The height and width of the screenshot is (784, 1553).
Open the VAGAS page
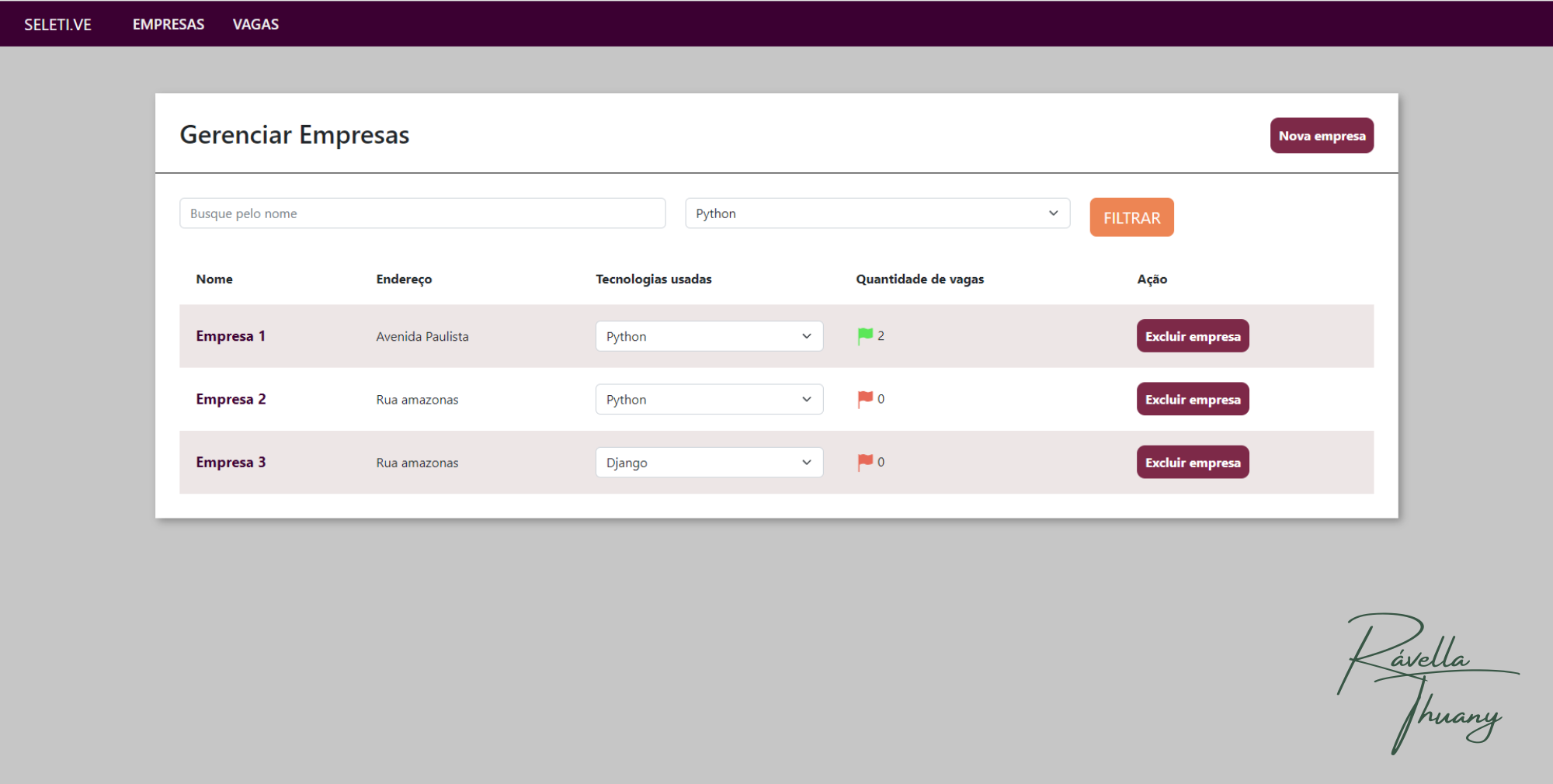tap(255, 24)
